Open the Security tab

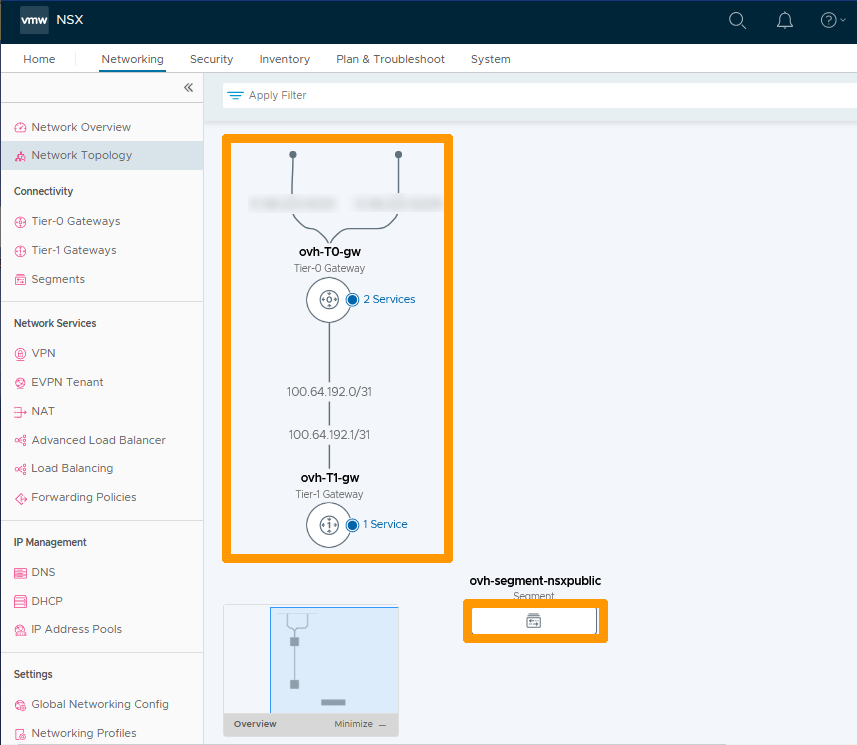pyautogui.click(x=211, y=59)
